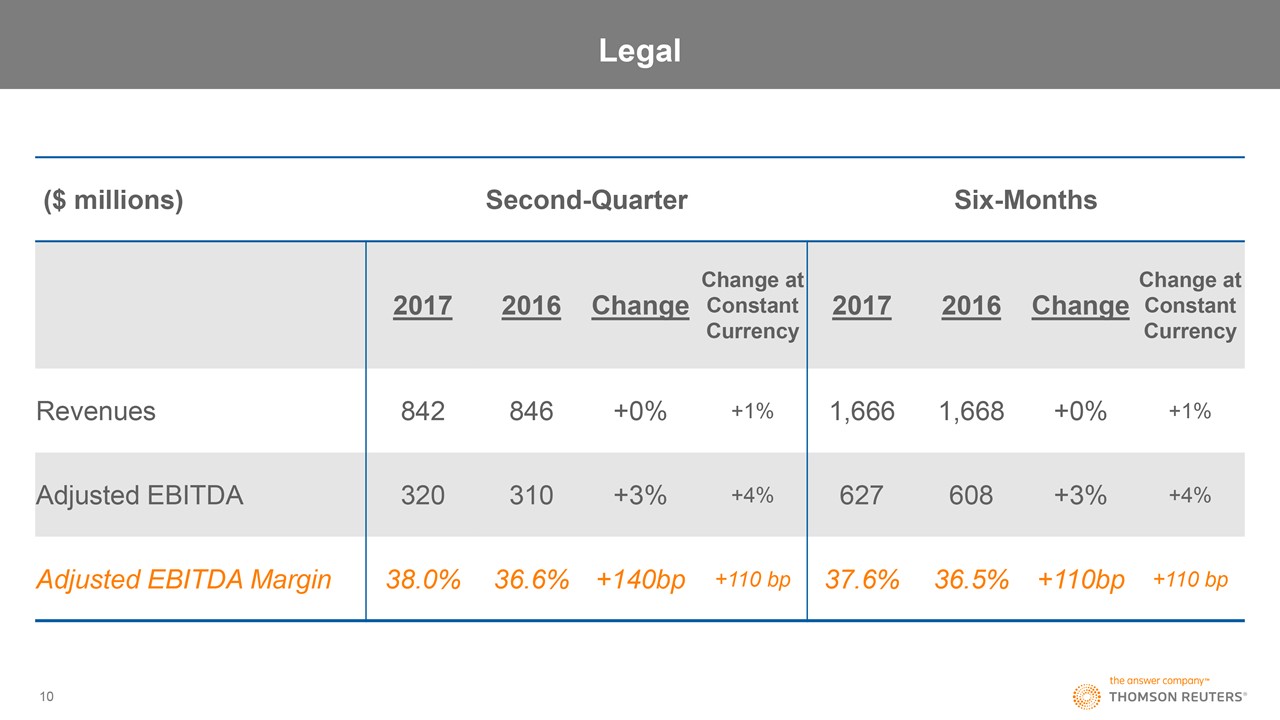Image resolution: width=1280 pixels, height=720 pixels.
Task: Click the underlined 2016 header under Six-Months
Action: (971, 305)
